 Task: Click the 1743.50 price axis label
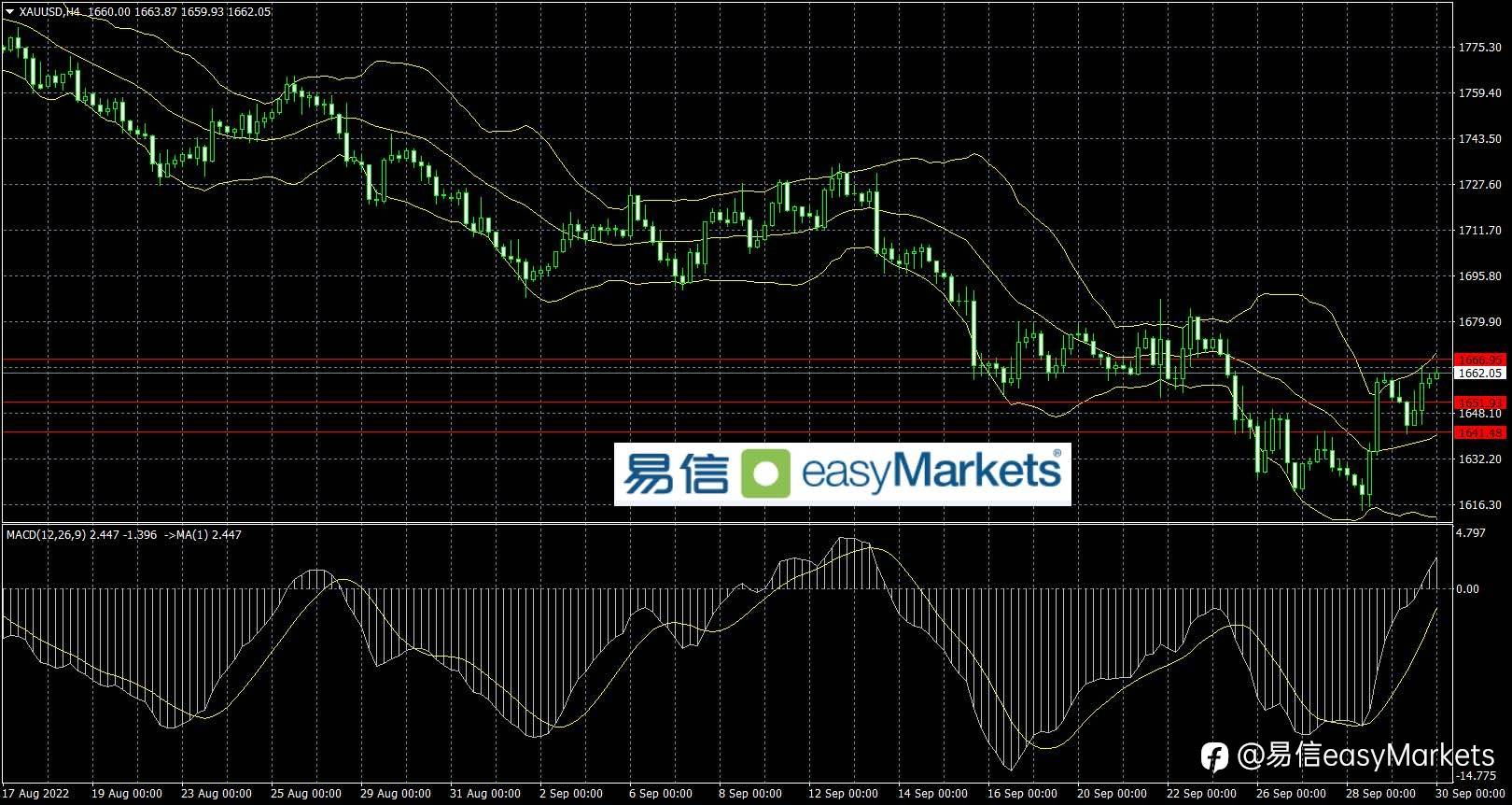[1480, 138]
